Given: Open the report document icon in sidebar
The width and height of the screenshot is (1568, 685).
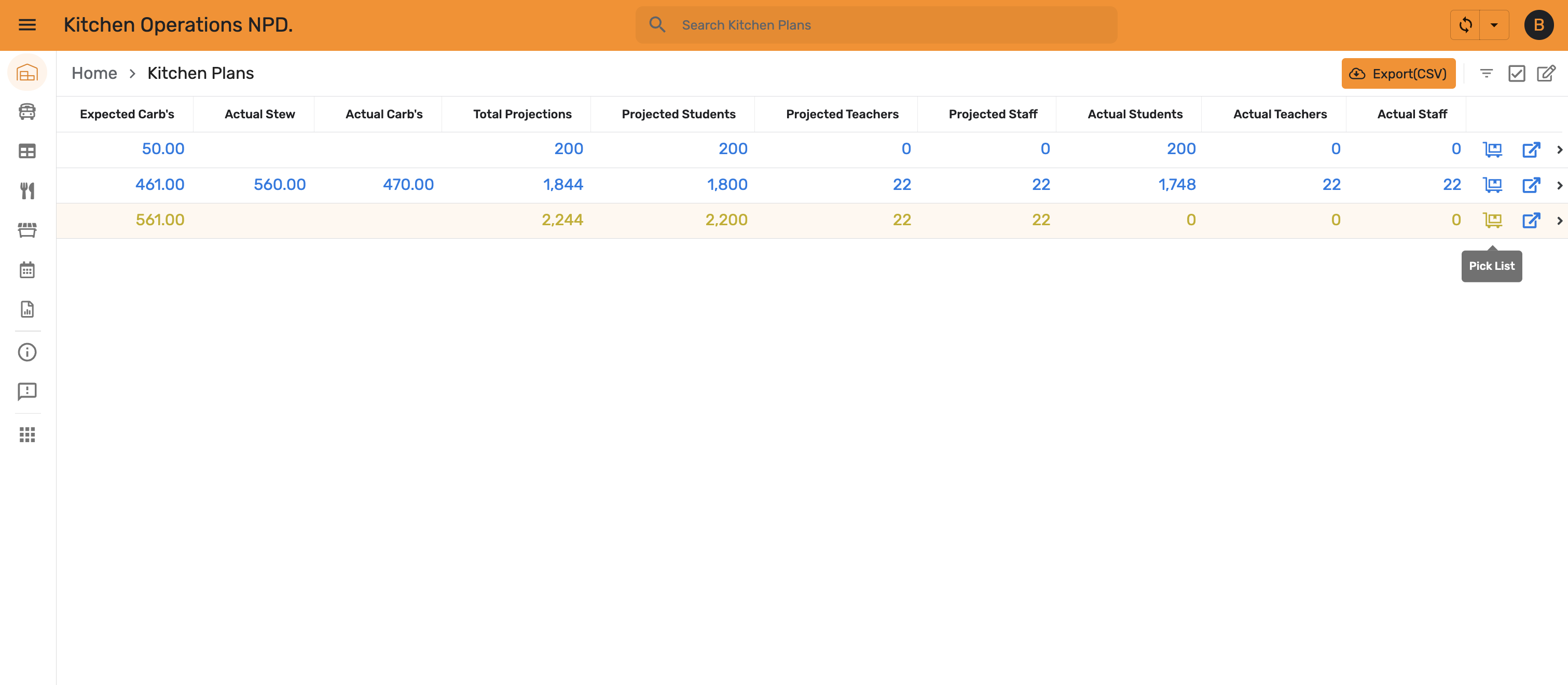Looking at the screenshot, I should click(x=27, y=309).
